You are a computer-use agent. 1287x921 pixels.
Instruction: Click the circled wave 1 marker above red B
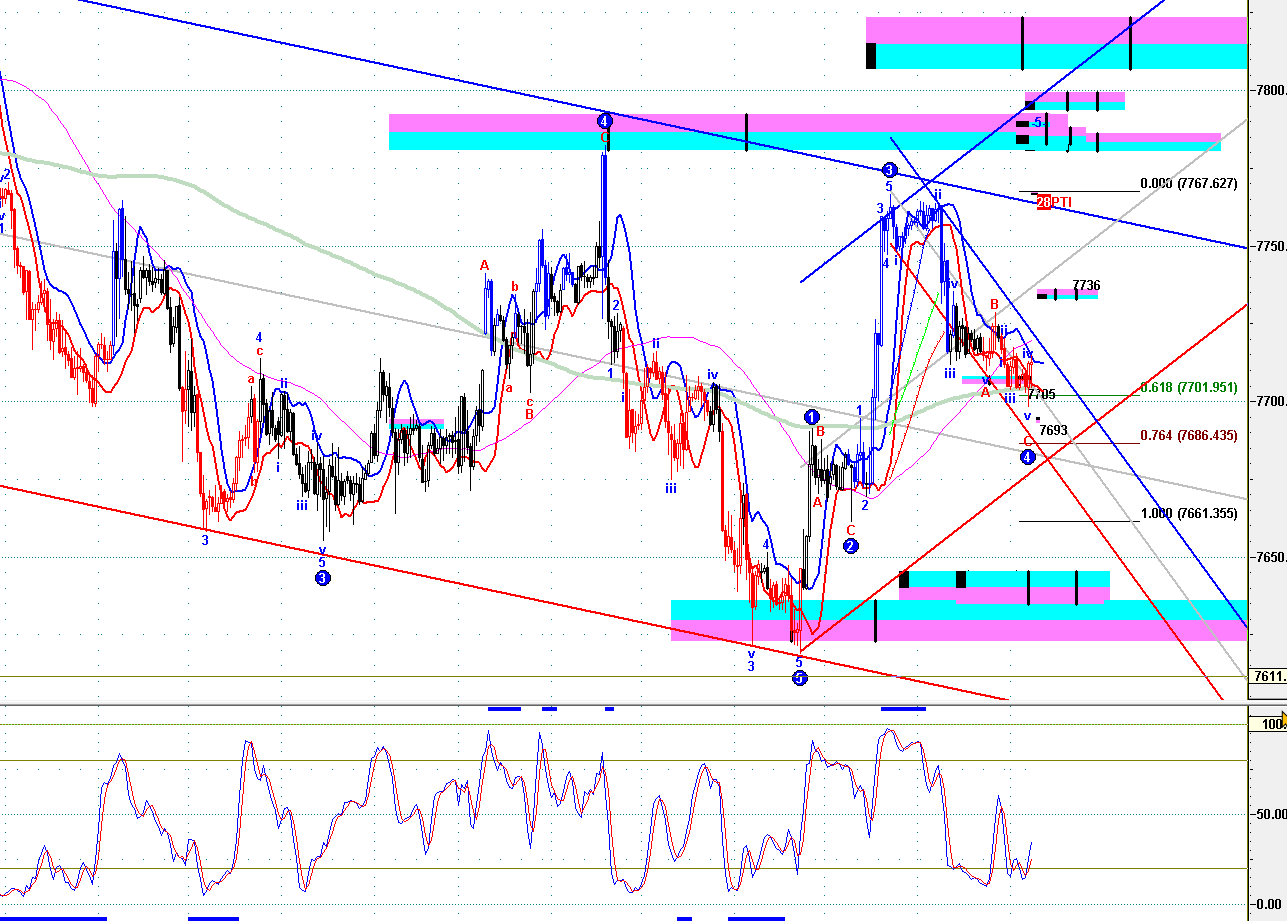click(812, 416)
